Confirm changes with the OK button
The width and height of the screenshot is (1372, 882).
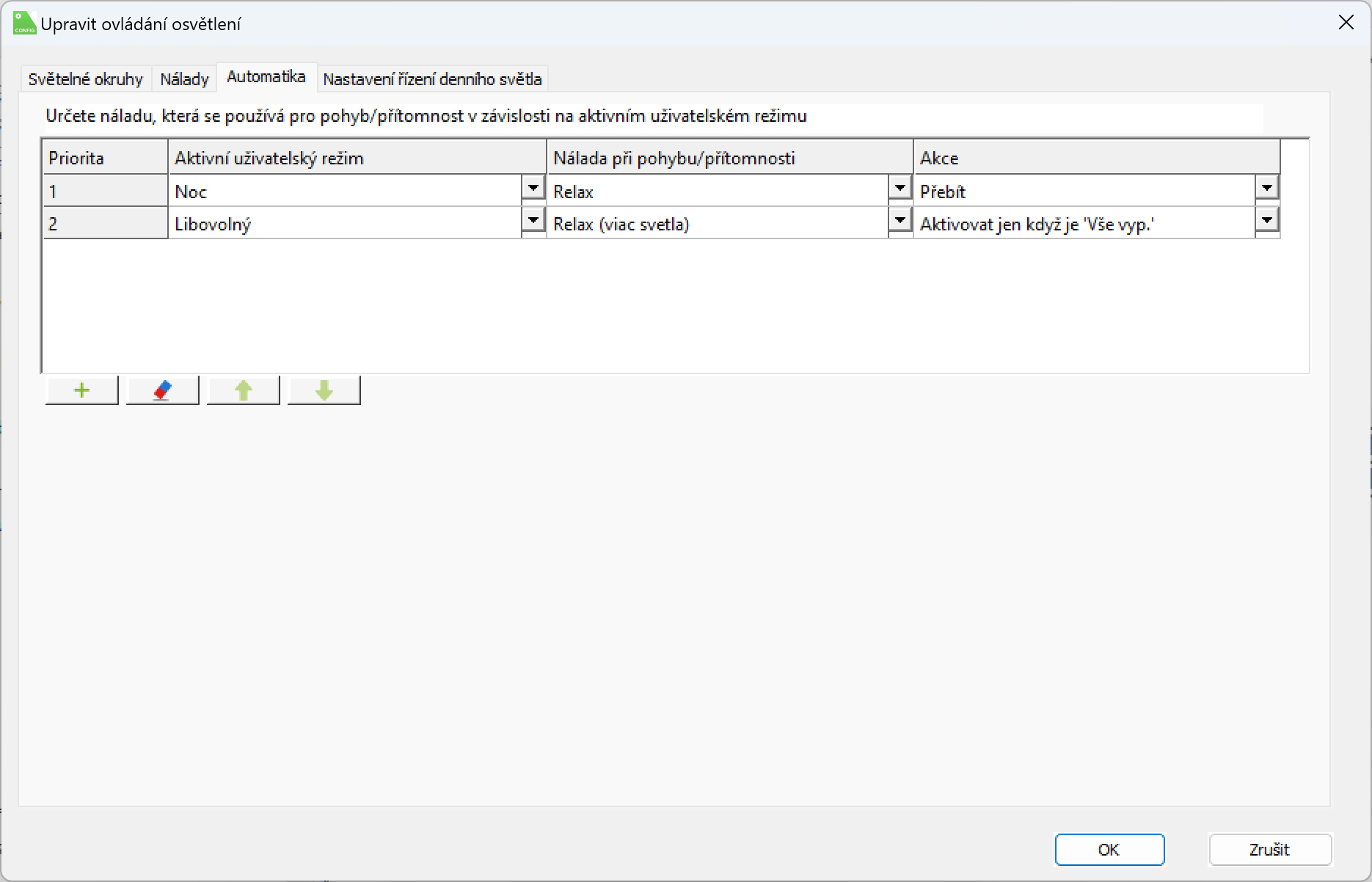1109,850
